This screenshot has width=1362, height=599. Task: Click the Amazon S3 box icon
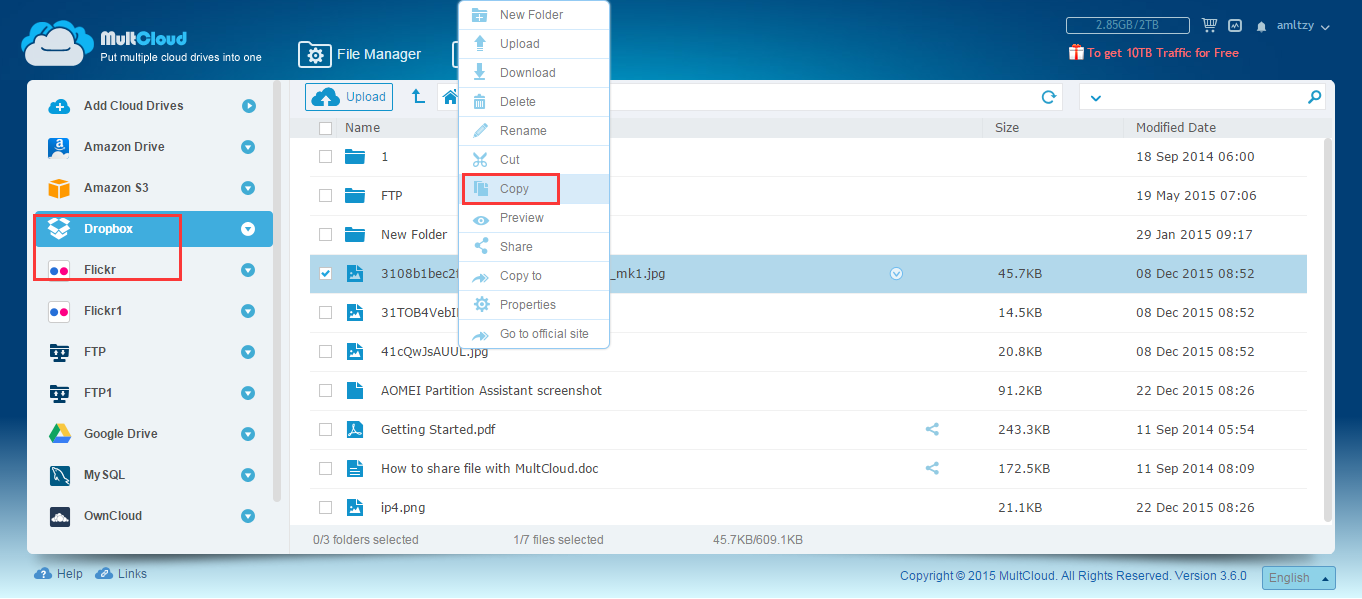click(x=60, y=188)
